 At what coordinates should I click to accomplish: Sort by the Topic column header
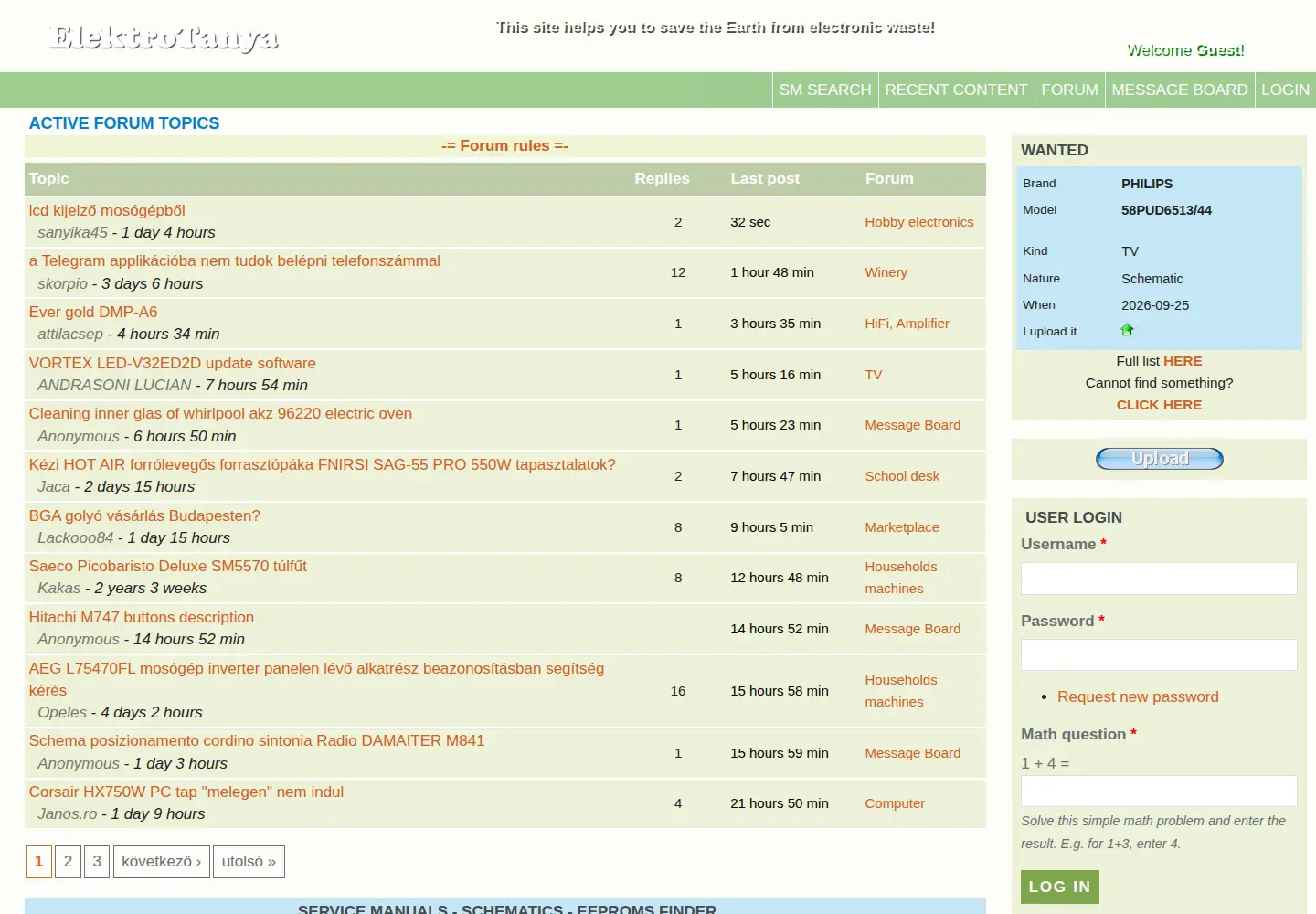(48, 179)
